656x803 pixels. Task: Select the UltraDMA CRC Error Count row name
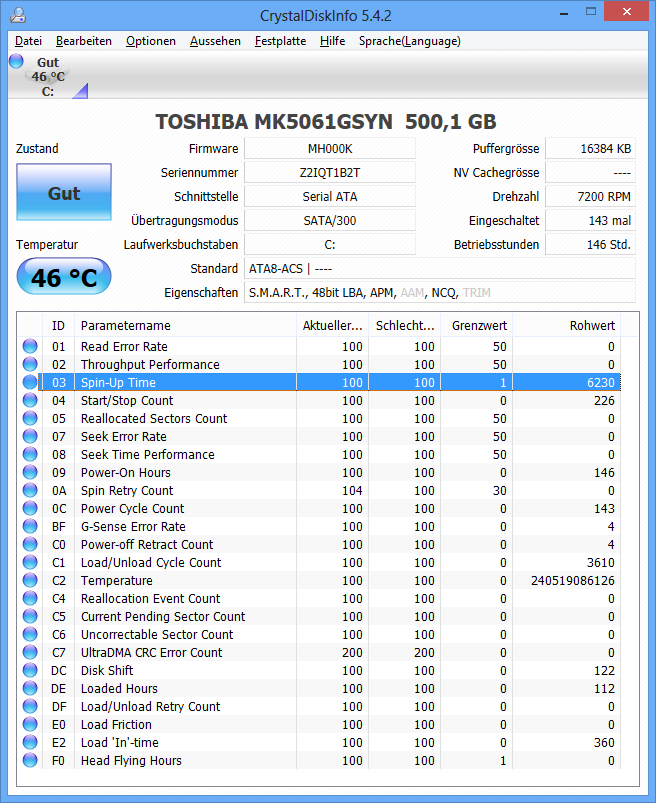(152, 652)
